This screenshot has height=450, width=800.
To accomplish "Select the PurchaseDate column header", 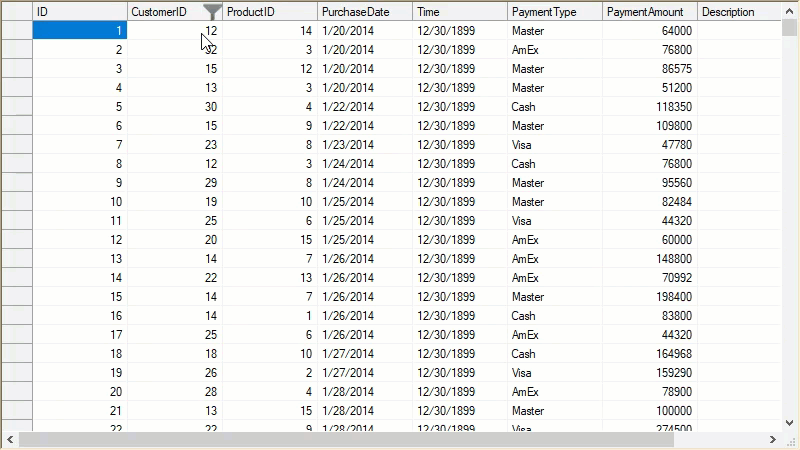I will [365, 12].
